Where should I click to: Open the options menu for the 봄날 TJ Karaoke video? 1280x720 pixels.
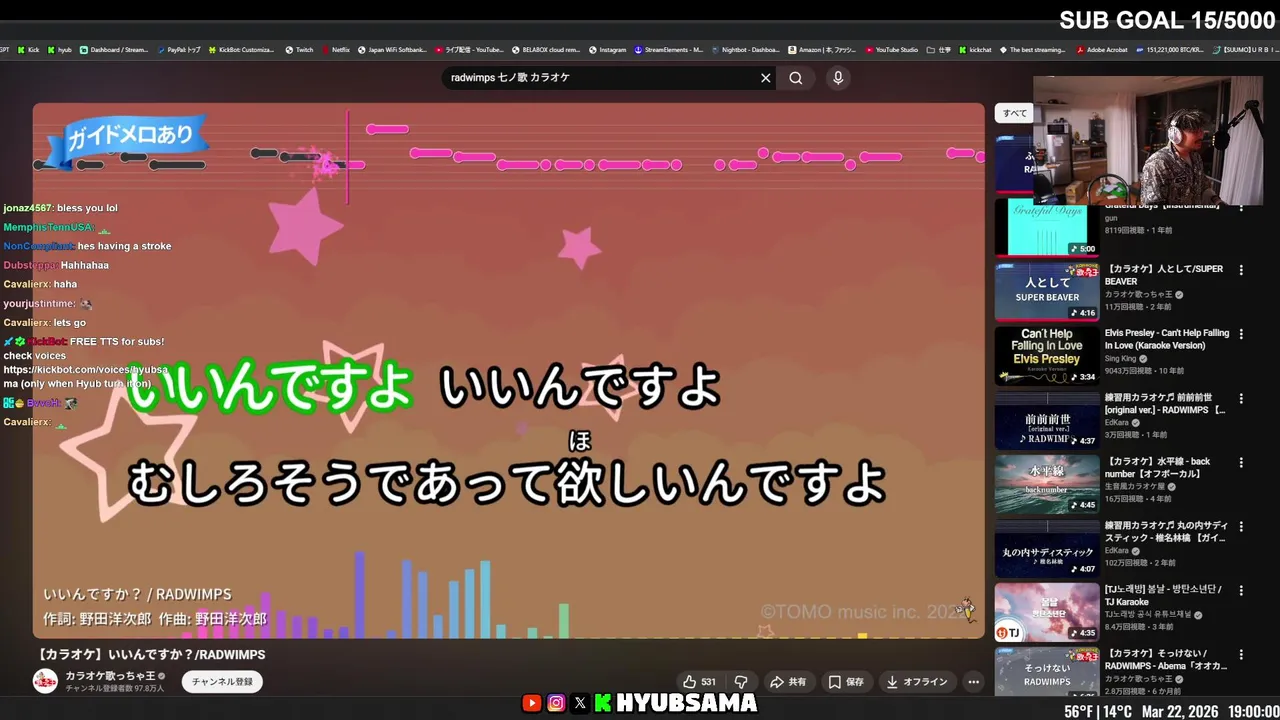(1241, 591)
